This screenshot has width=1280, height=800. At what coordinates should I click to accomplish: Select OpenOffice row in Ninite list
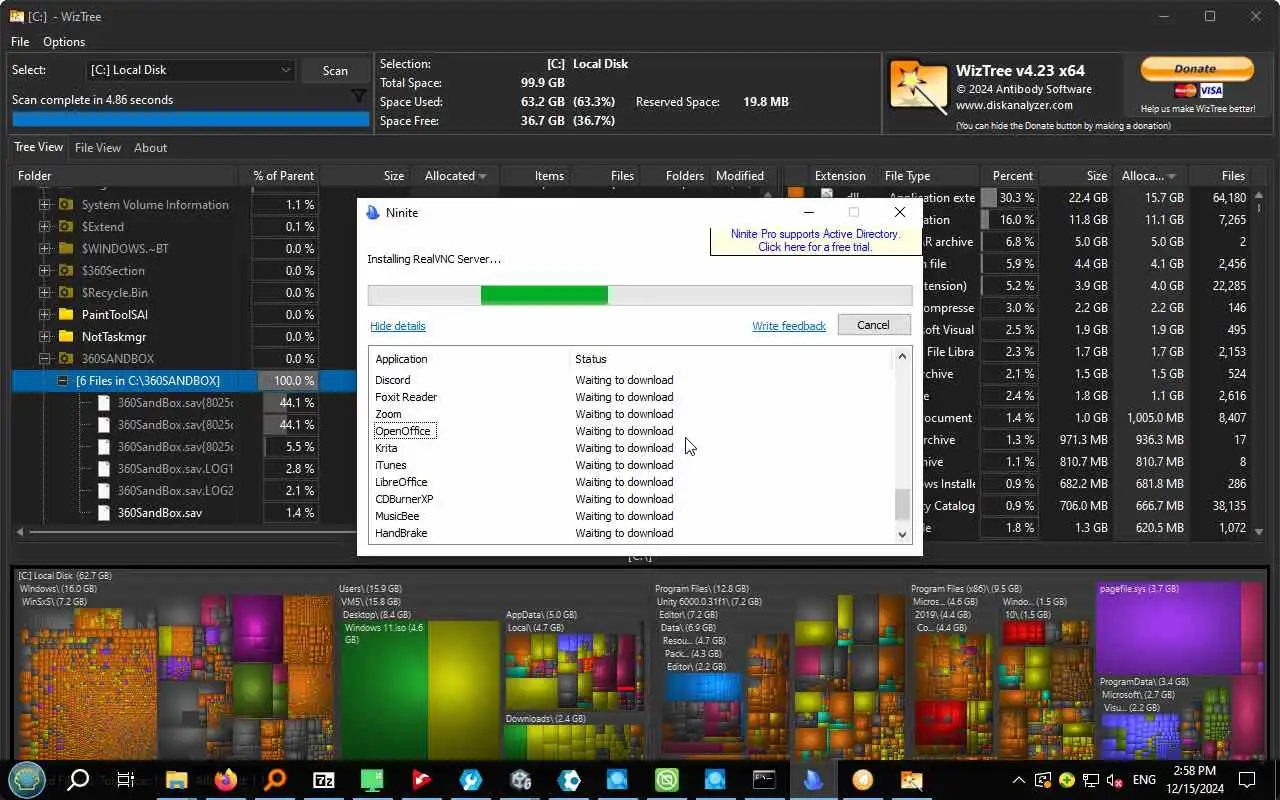click(x=630, y=431)
